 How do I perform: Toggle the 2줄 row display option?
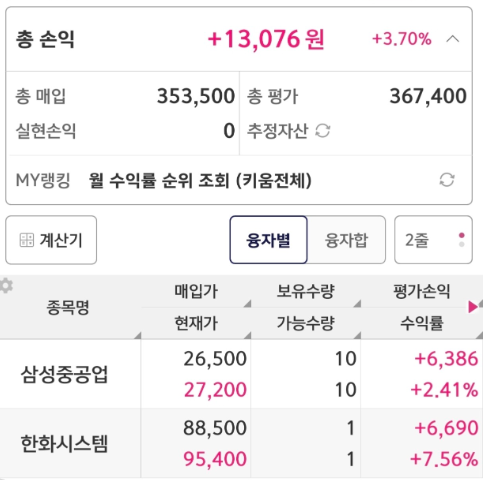[433, 240]
